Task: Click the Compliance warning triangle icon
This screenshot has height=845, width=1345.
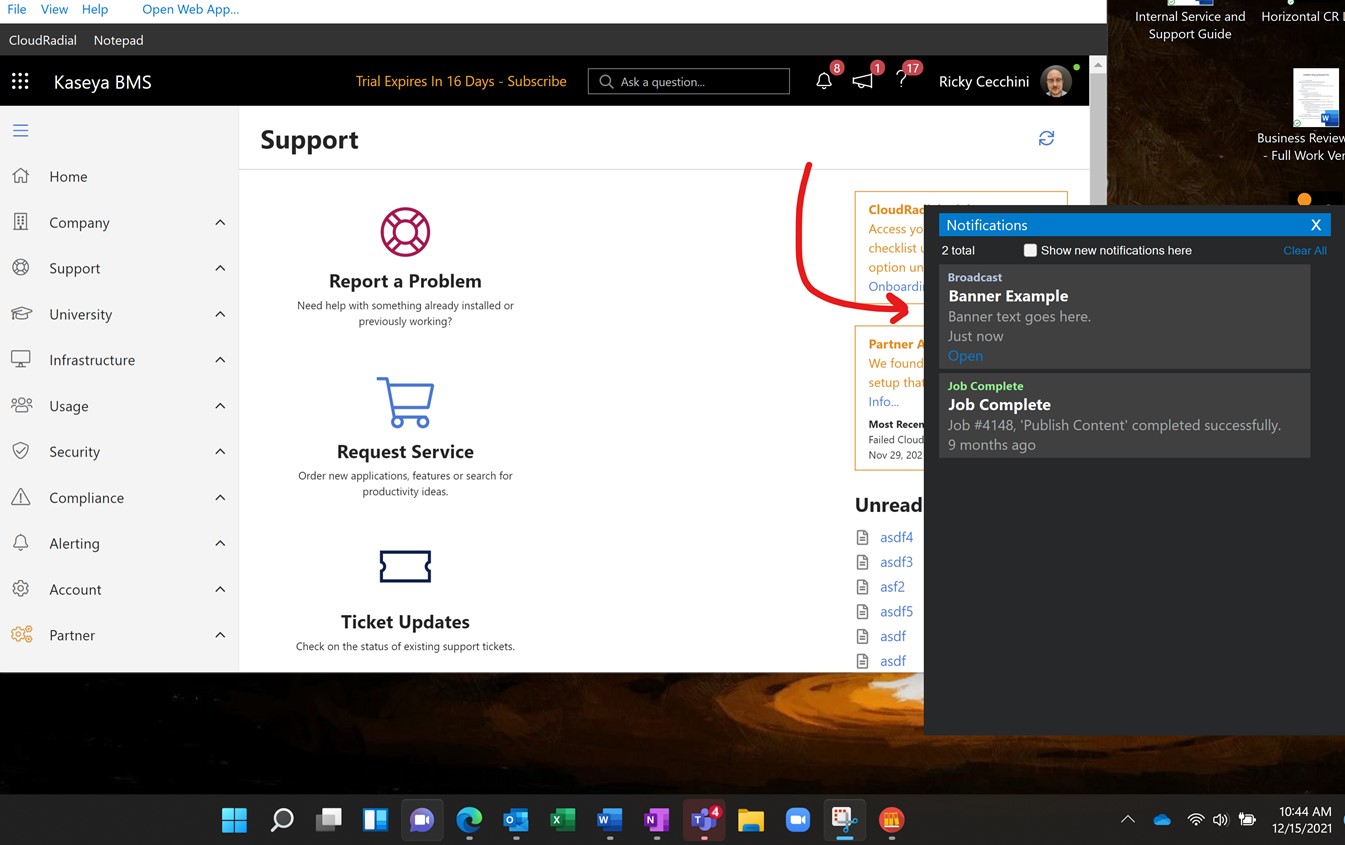Action: (20, 497)
